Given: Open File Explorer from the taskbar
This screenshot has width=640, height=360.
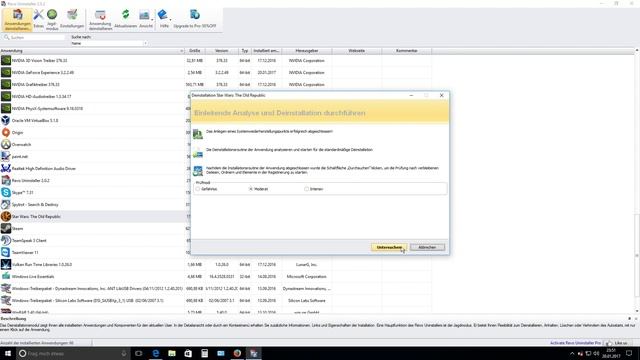Looking at the screenshot, I should 172,353.
